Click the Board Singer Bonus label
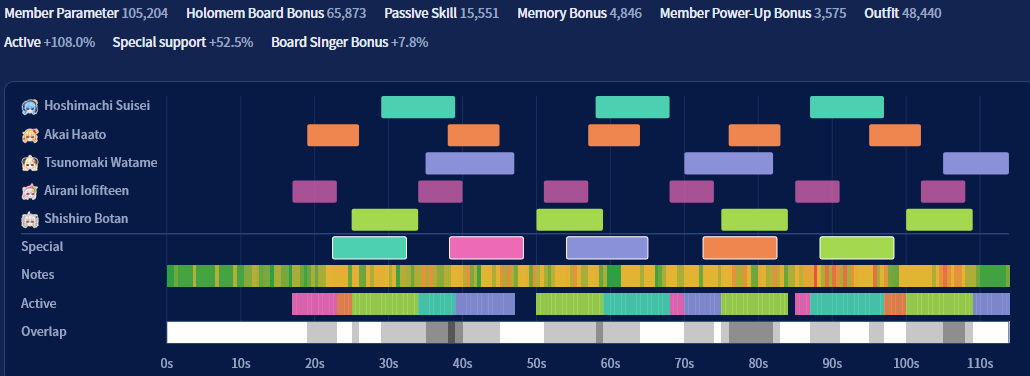 [330, 43]
